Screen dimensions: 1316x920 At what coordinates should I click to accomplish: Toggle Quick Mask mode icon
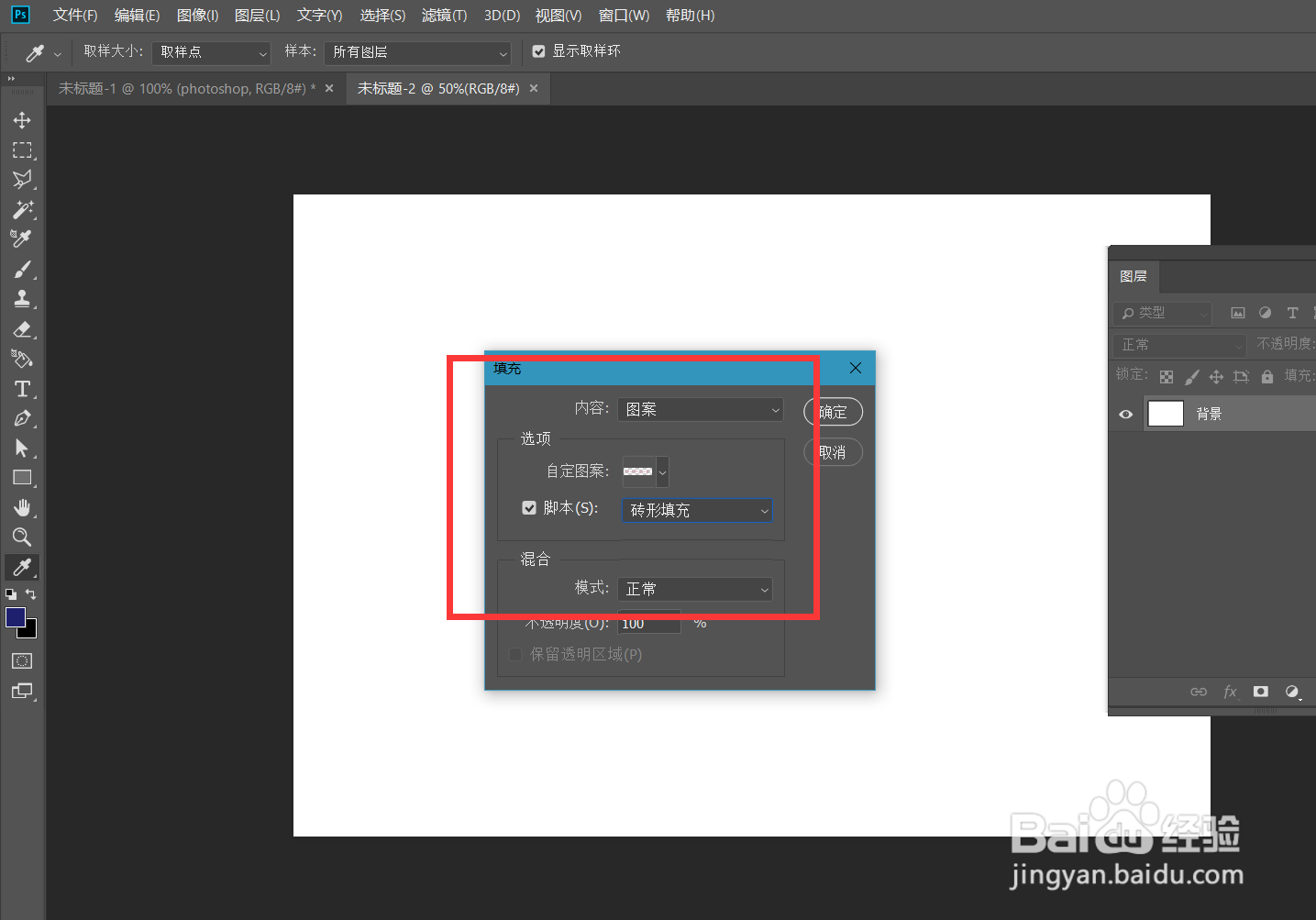click(x=22, y=661)
